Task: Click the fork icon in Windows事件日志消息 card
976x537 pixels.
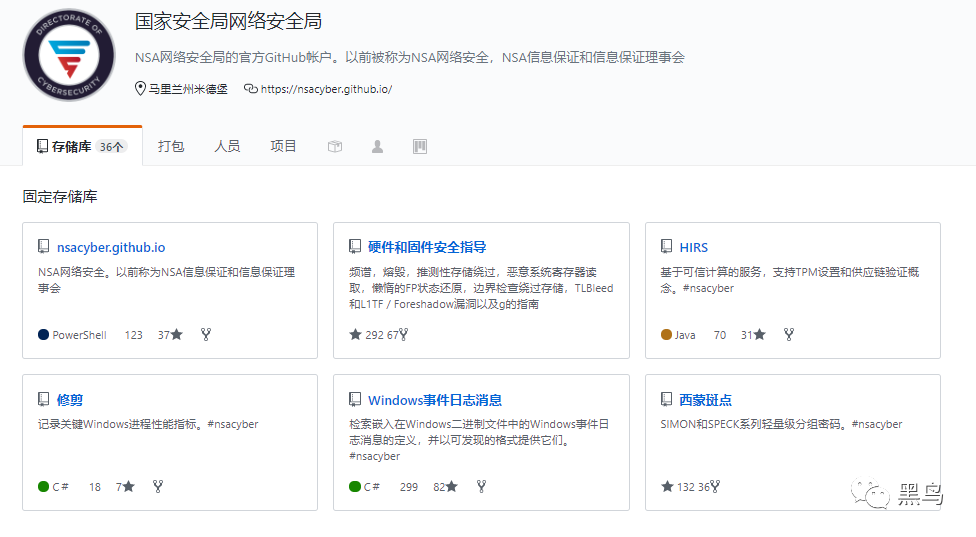Action: click(x=481, y=487)
